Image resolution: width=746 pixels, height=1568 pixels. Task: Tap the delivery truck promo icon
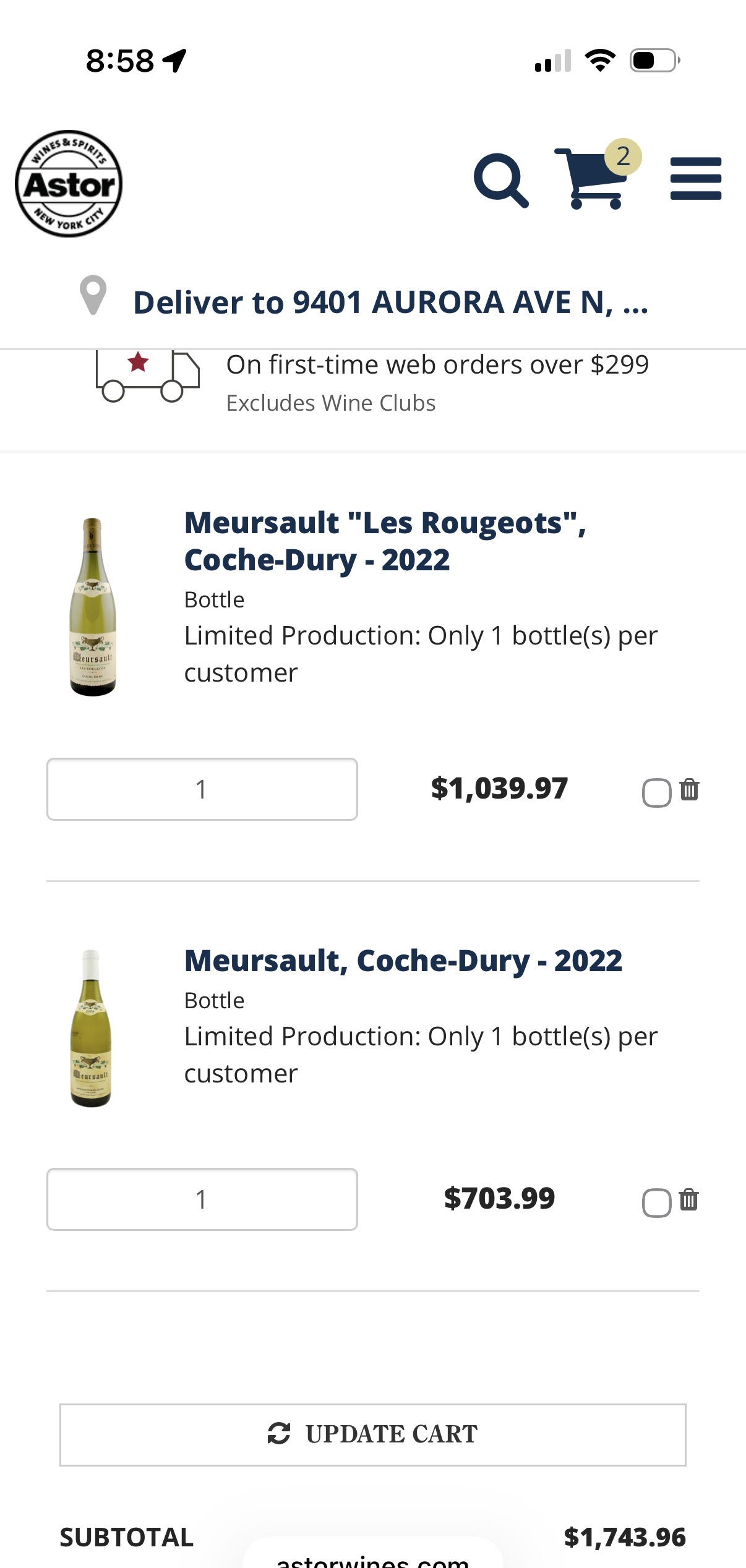pos(147,375)
